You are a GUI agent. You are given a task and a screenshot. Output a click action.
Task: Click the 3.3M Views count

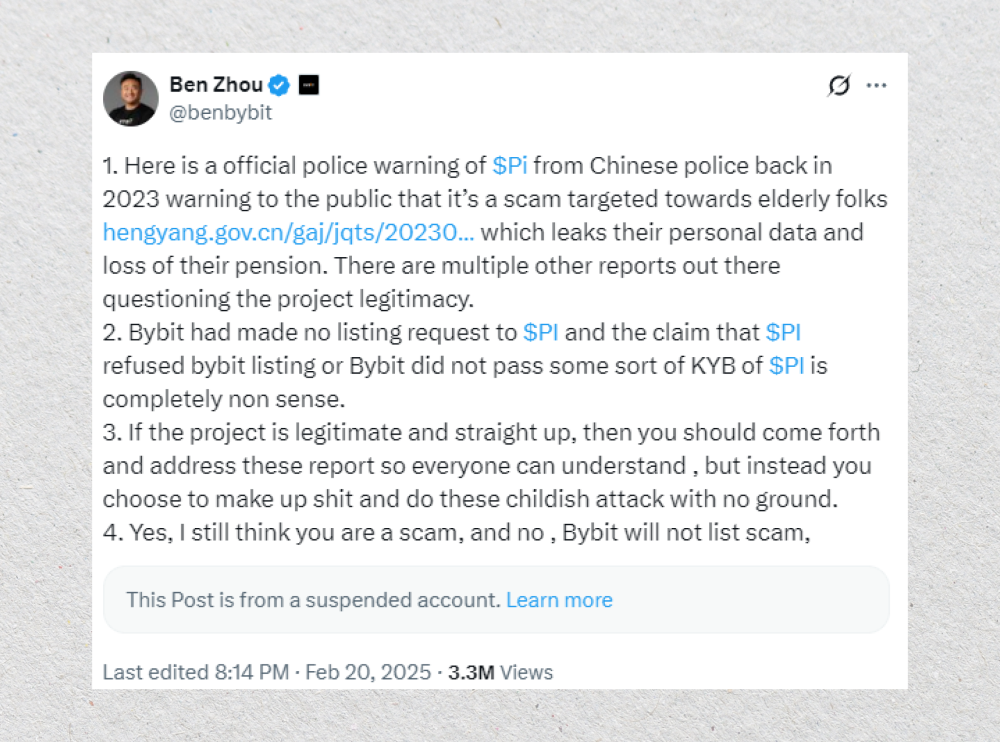tap(500, 672)
